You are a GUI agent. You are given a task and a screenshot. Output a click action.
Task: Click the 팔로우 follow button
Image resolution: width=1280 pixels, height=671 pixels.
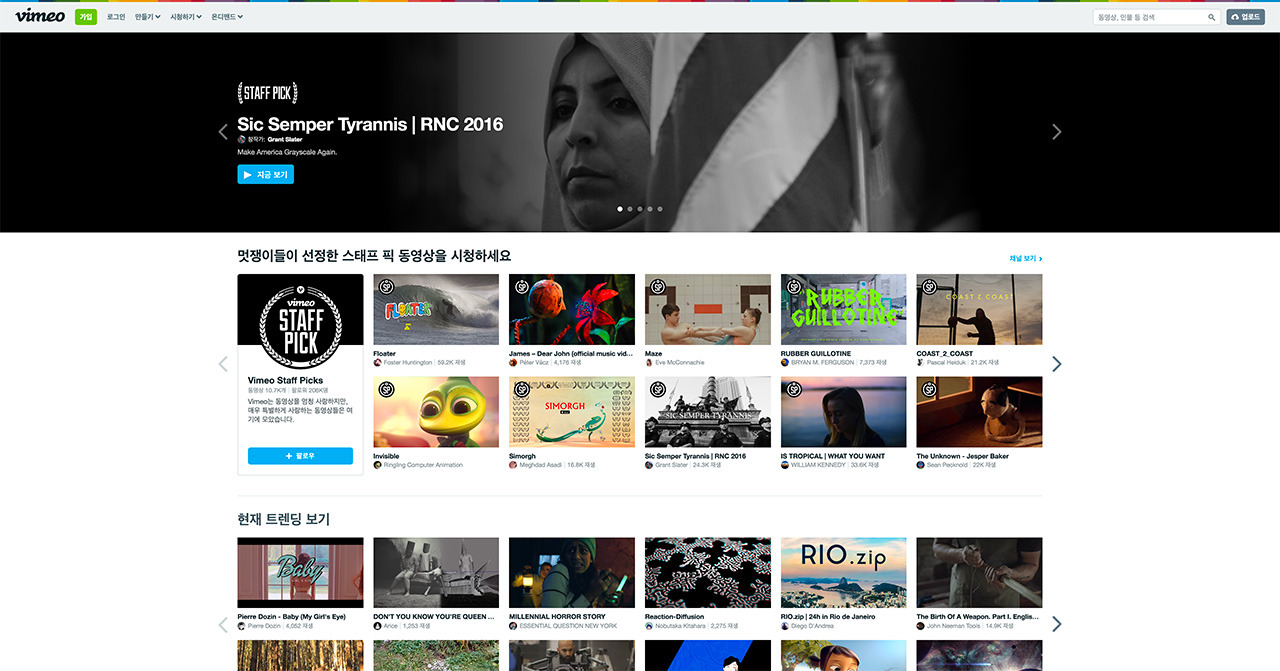point(300,456)
